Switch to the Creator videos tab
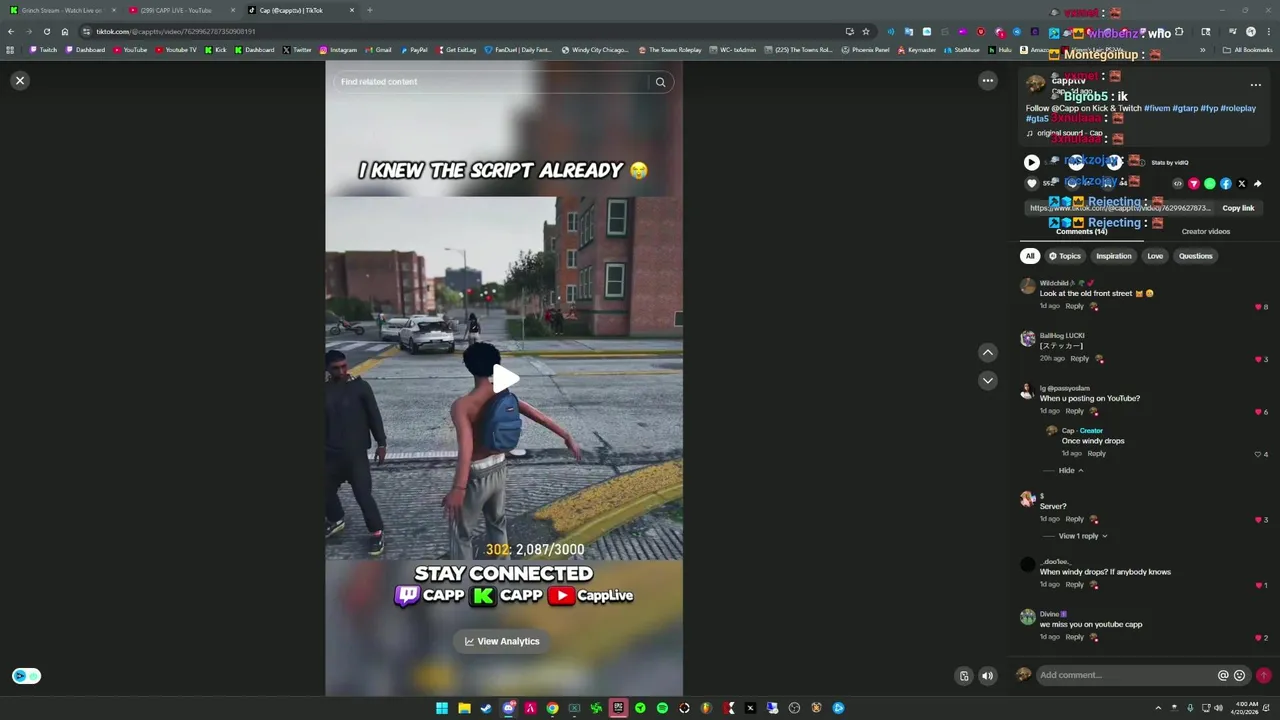1280x720 pixels. point(1206,231)
